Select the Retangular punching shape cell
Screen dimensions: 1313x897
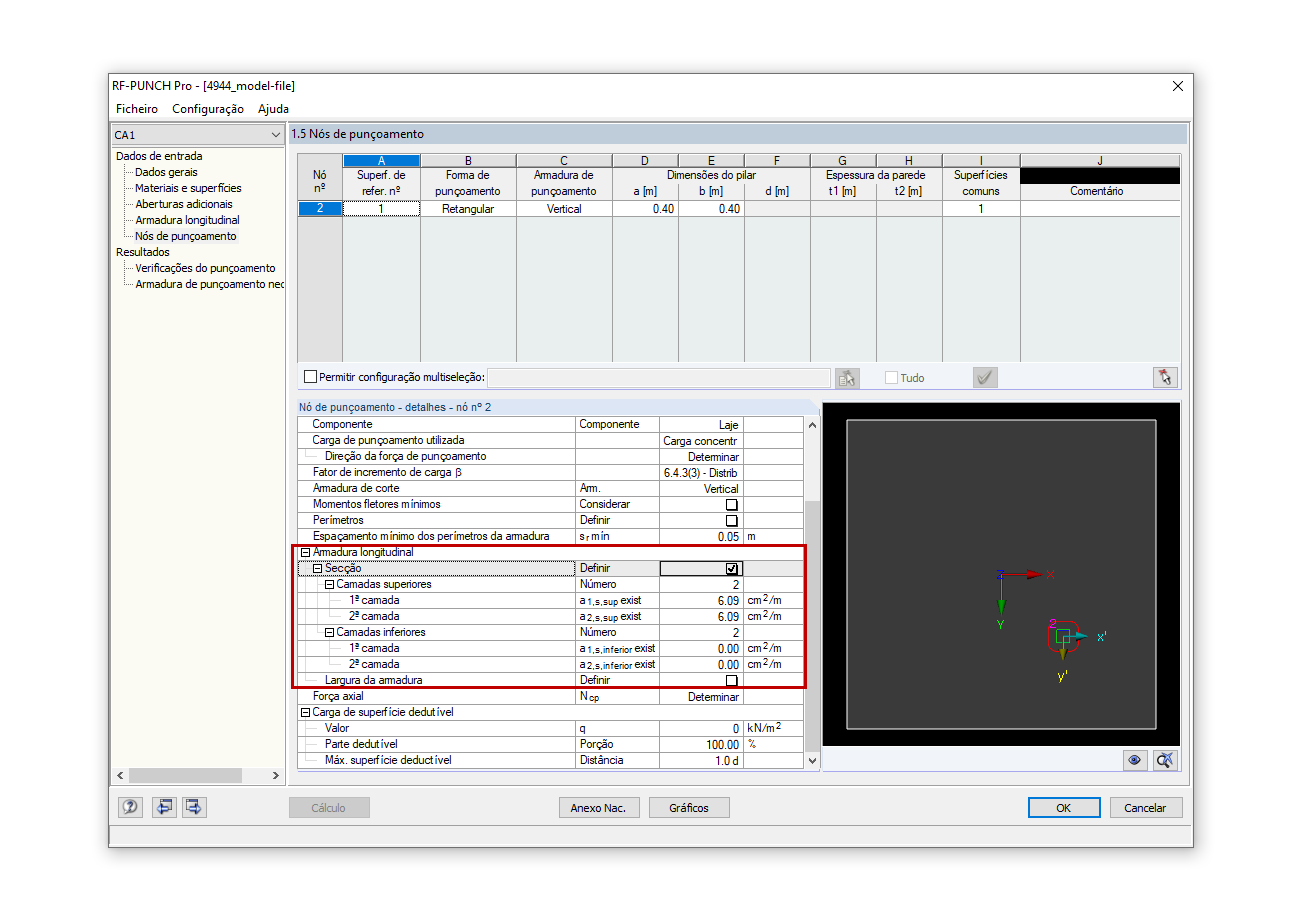pos(468,209)
